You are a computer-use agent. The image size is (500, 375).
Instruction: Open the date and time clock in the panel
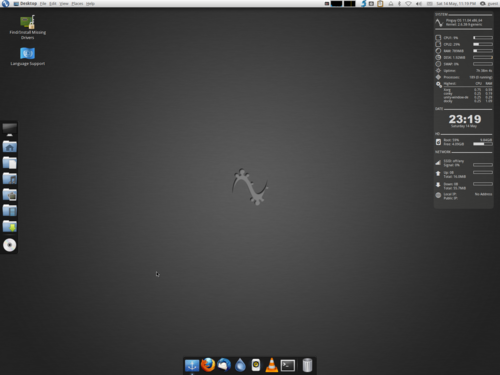coord(457,3)
